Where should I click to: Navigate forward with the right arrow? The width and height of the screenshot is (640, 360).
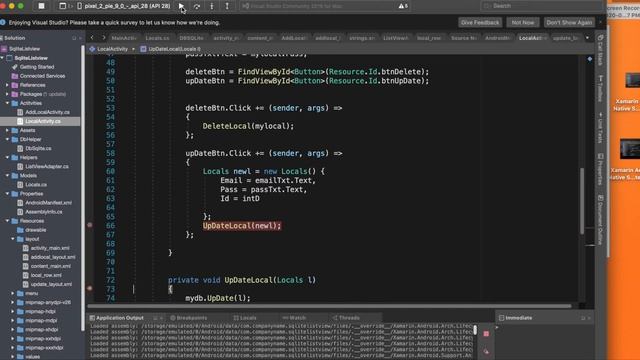click(x=104, y=38)
